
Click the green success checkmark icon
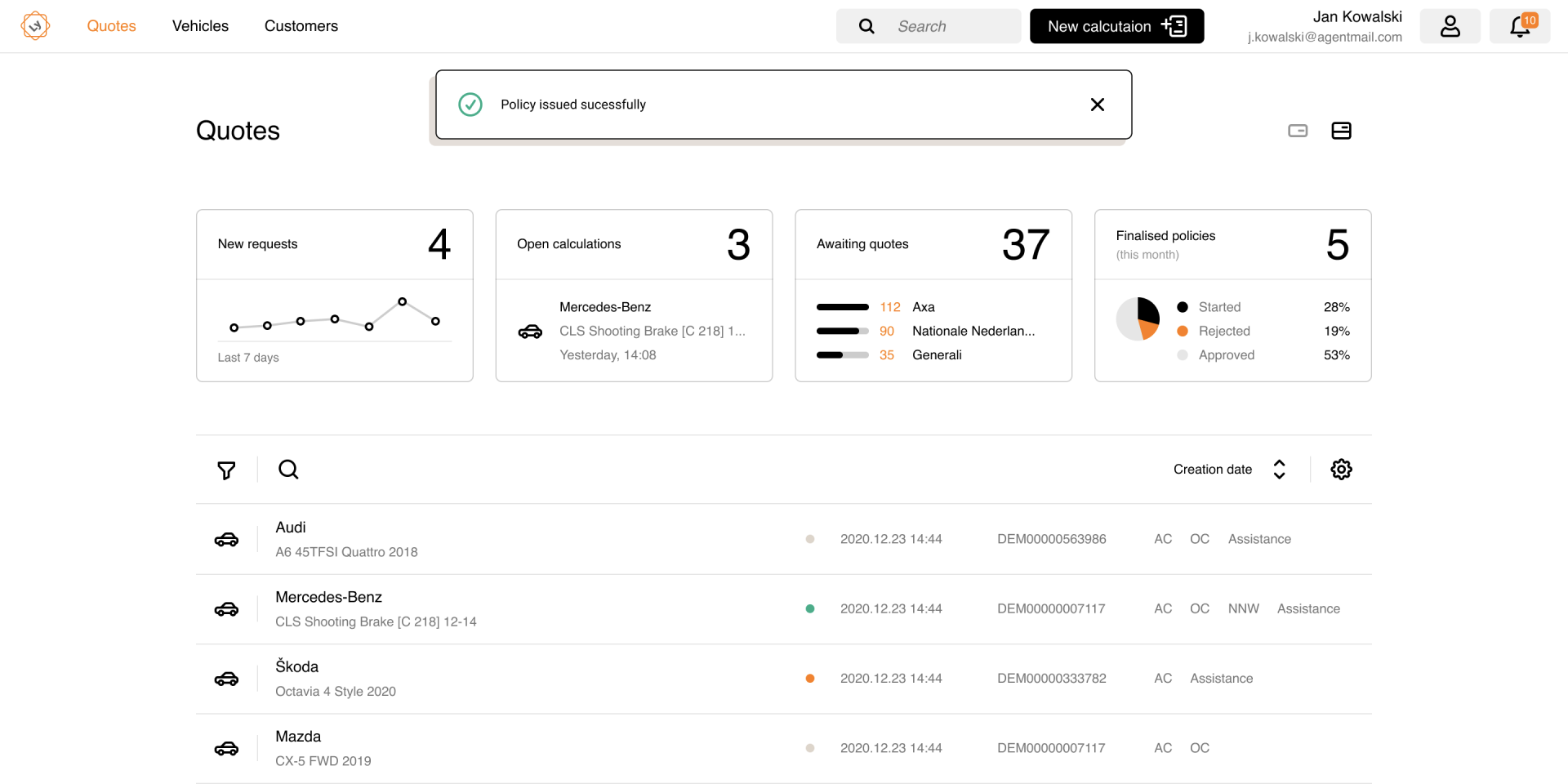pos(470,105)
